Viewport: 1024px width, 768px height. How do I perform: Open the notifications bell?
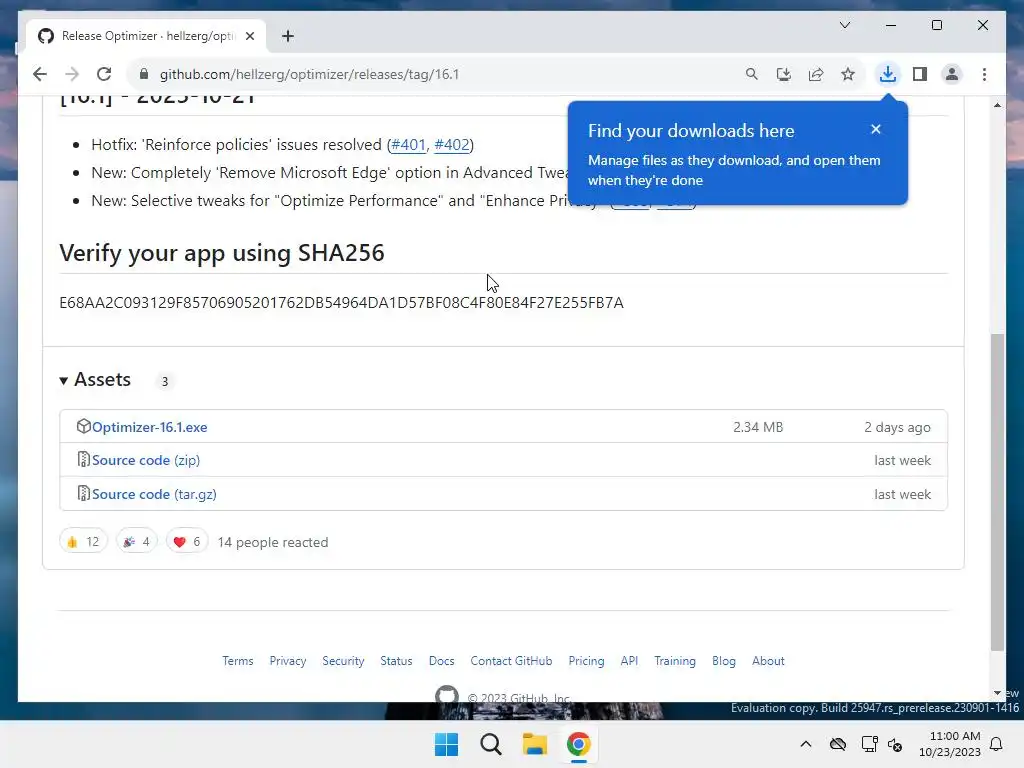[x=997, y=744]
